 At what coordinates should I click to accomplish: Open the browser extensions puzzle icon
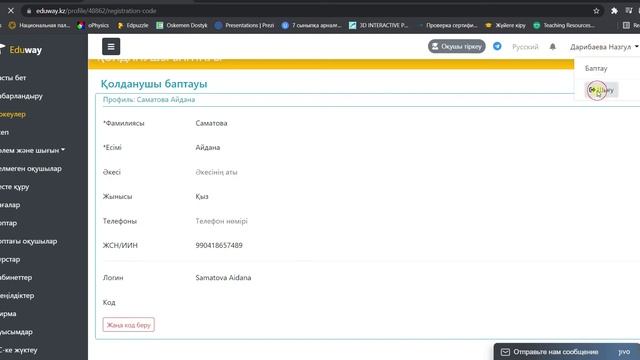[614, 11]
